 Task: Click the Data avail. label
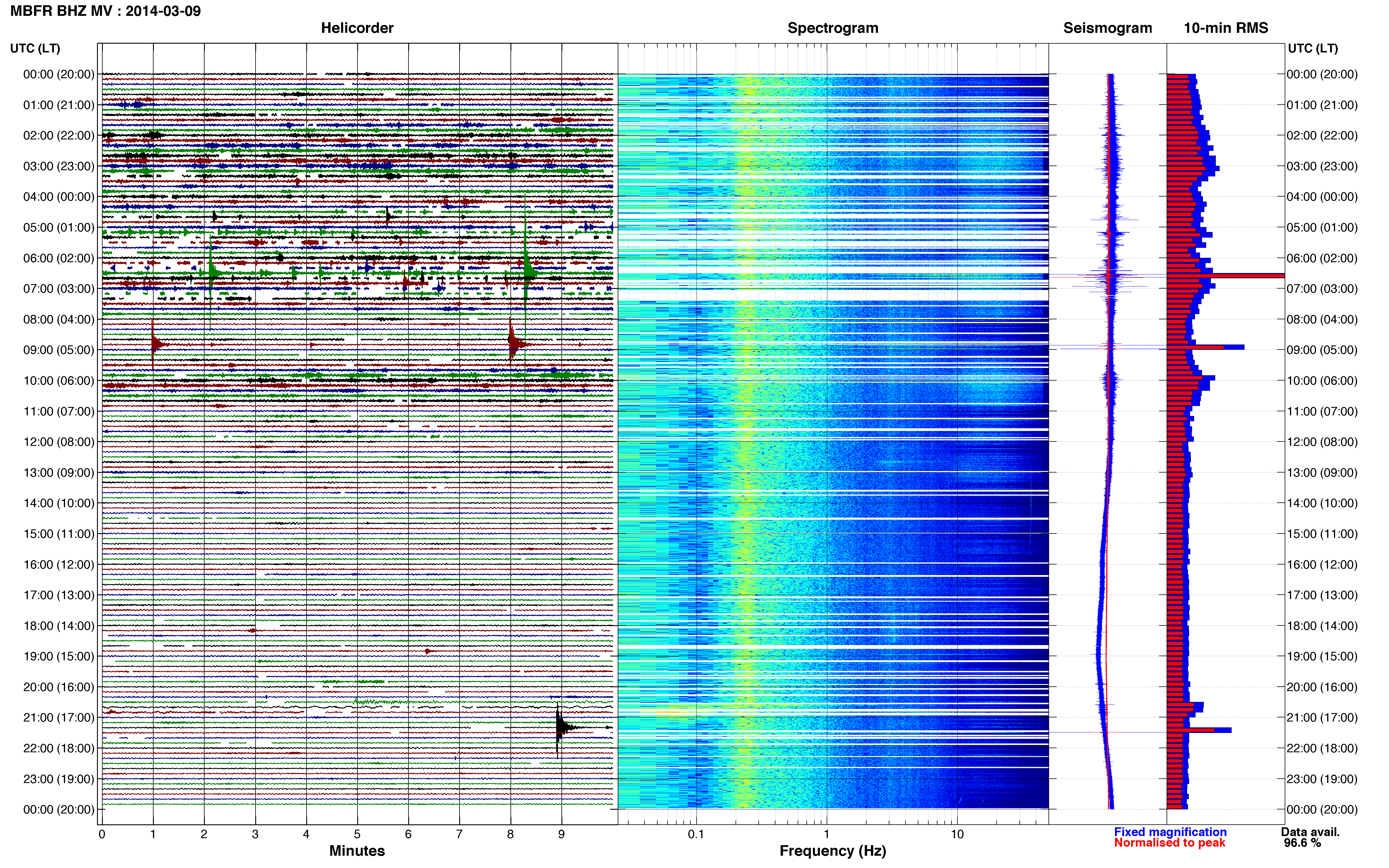(1310, 832)
